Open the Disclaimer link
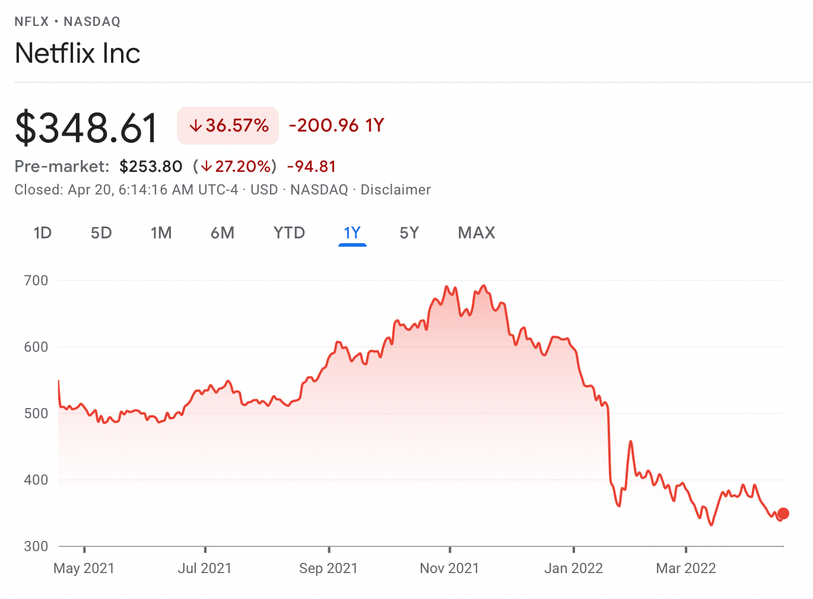813x599 pixels. [x=395, y=189]
